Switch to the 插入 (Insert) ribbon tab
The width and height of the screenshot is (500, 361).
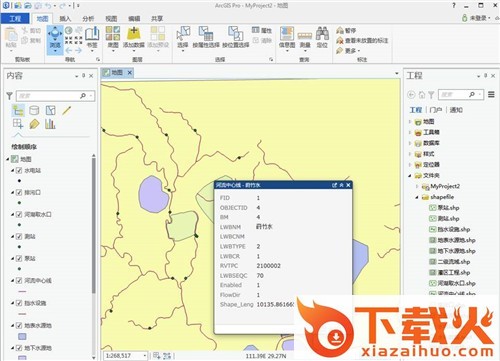click(65, 19)
